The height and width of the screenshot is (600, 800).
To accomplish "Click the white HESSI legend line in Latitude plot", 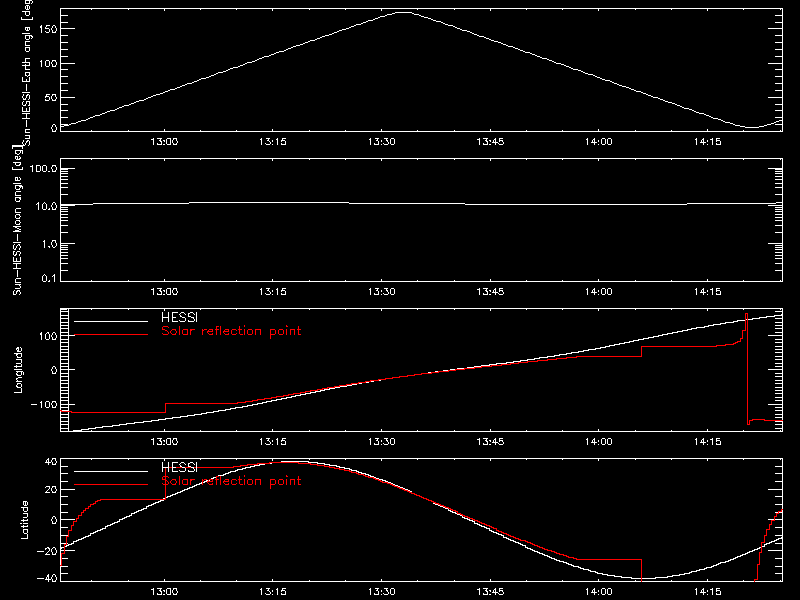I will [x=111, y=471].
